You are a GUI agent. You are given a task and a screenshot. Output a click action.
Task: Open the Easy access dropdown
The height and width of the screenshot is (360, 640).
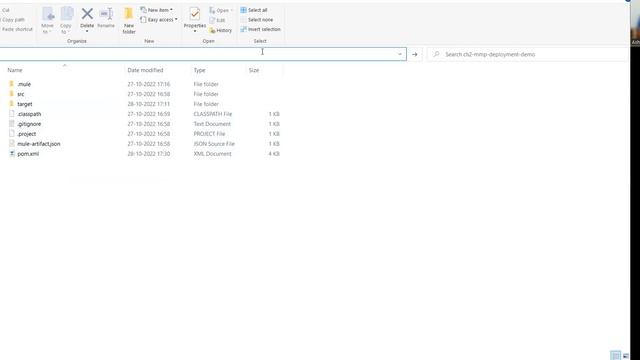click(159, 20)
